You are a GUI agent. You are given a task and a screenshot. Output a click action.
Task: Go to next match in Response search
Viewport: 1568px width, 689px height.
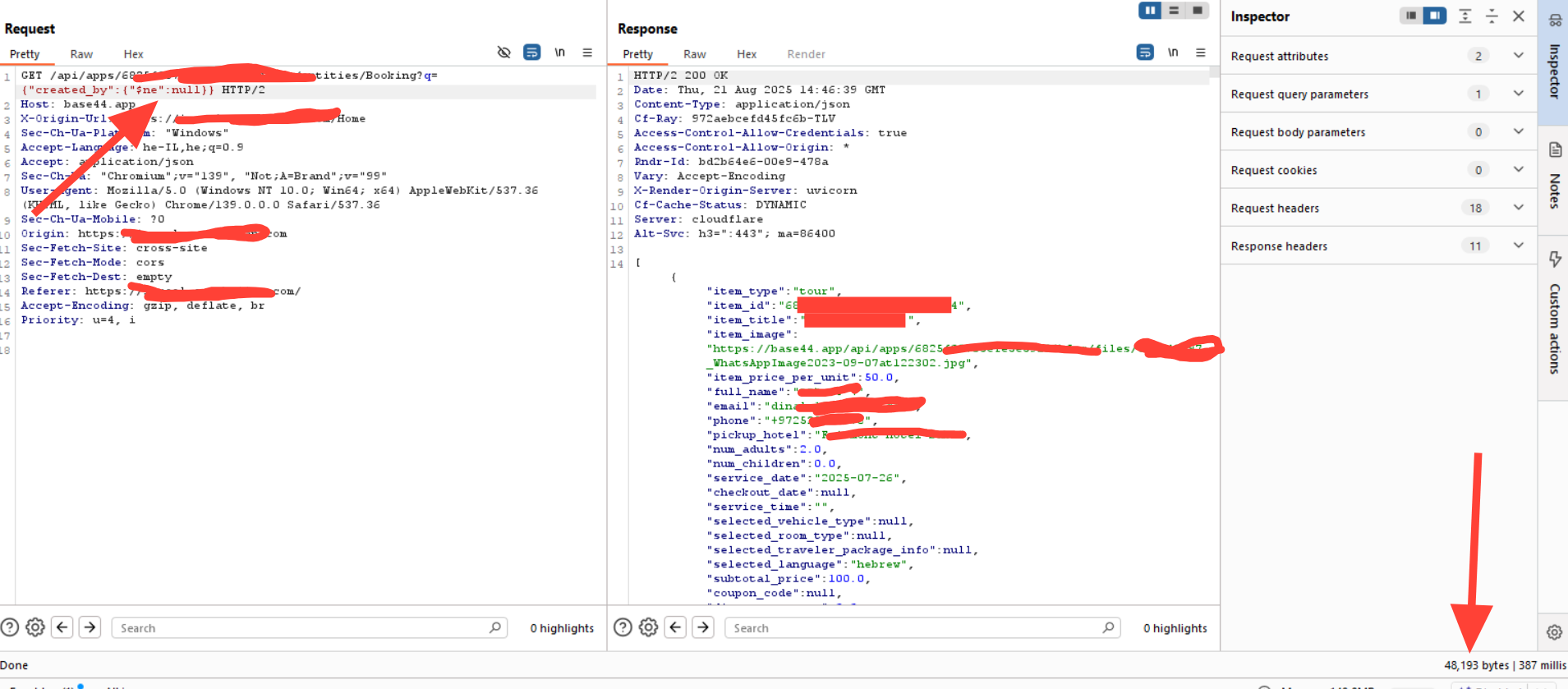(x=704, y=627)
